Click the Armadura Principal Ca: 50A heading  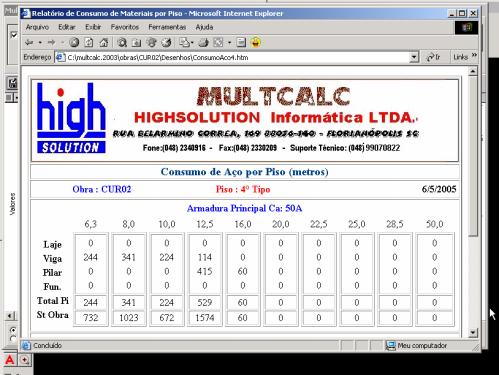click(244, 208)
